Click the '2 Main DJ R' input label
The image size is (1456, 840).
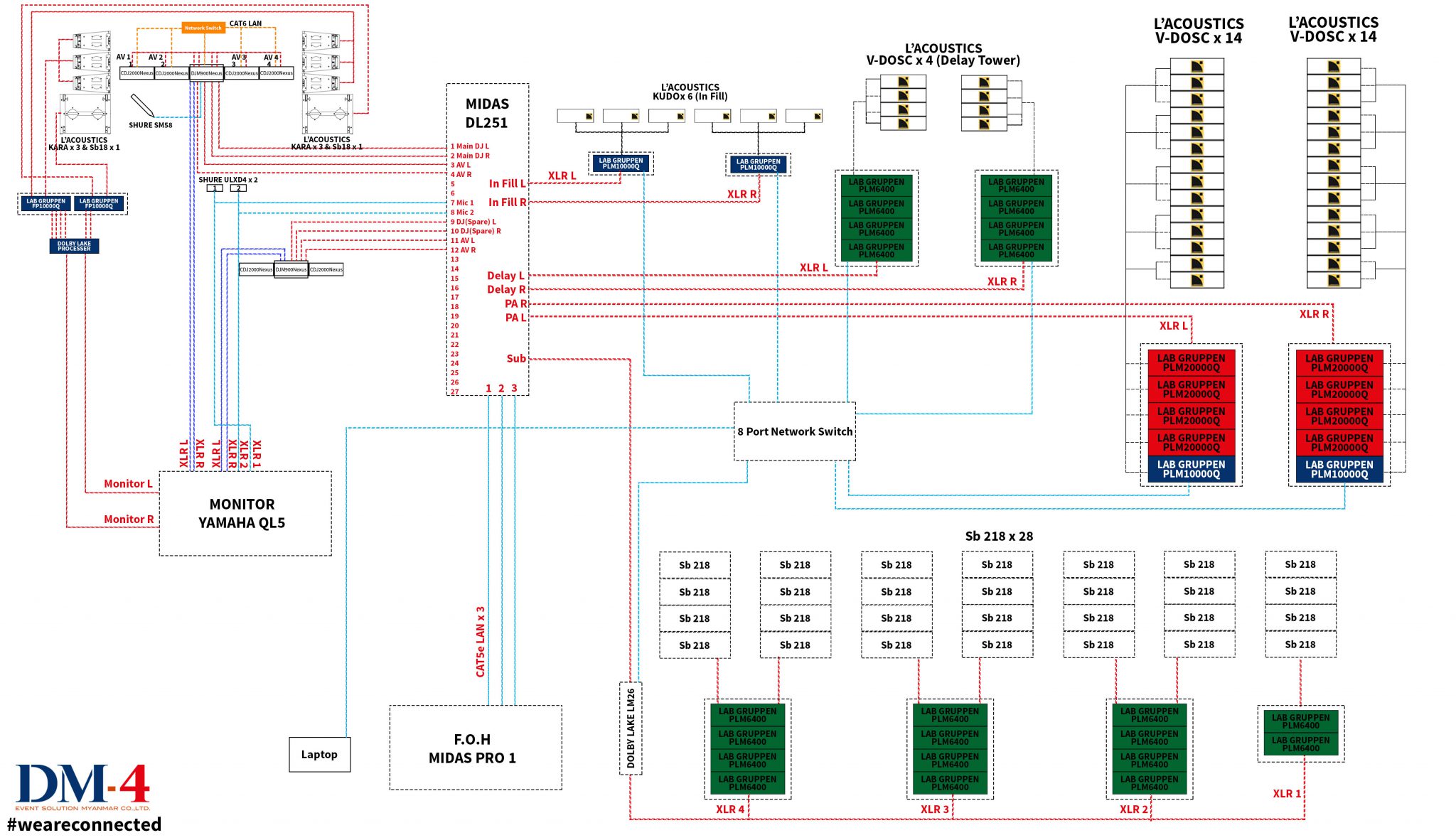[470, 156]
